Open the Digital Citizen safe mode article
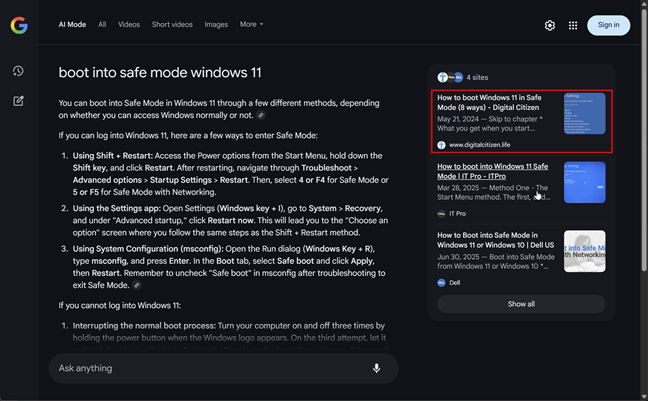The width and height of the screenshot is (648, 401). pyautogui.click(x=491, y=105)
